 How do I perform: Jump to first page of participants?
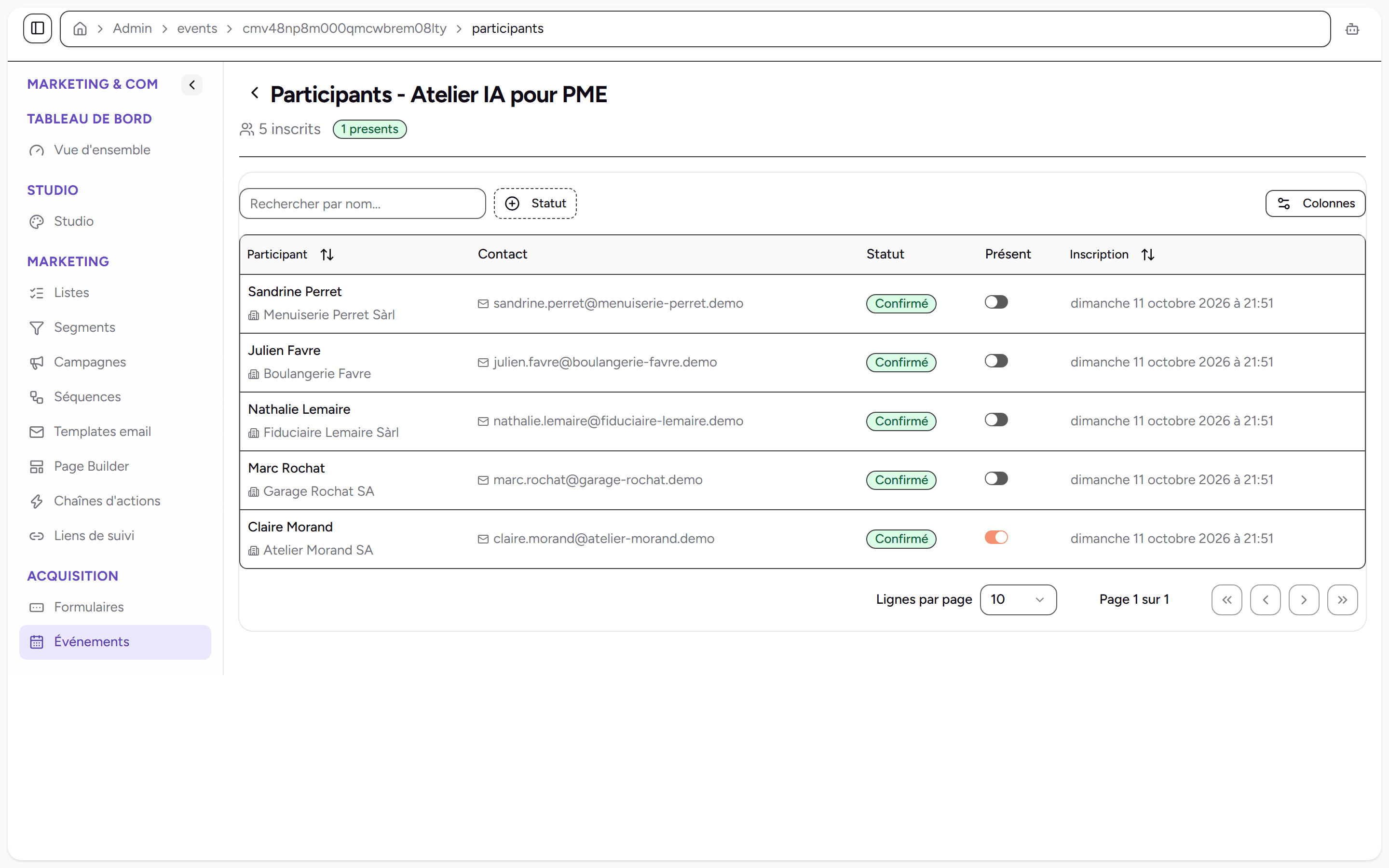click(1226, 600)
